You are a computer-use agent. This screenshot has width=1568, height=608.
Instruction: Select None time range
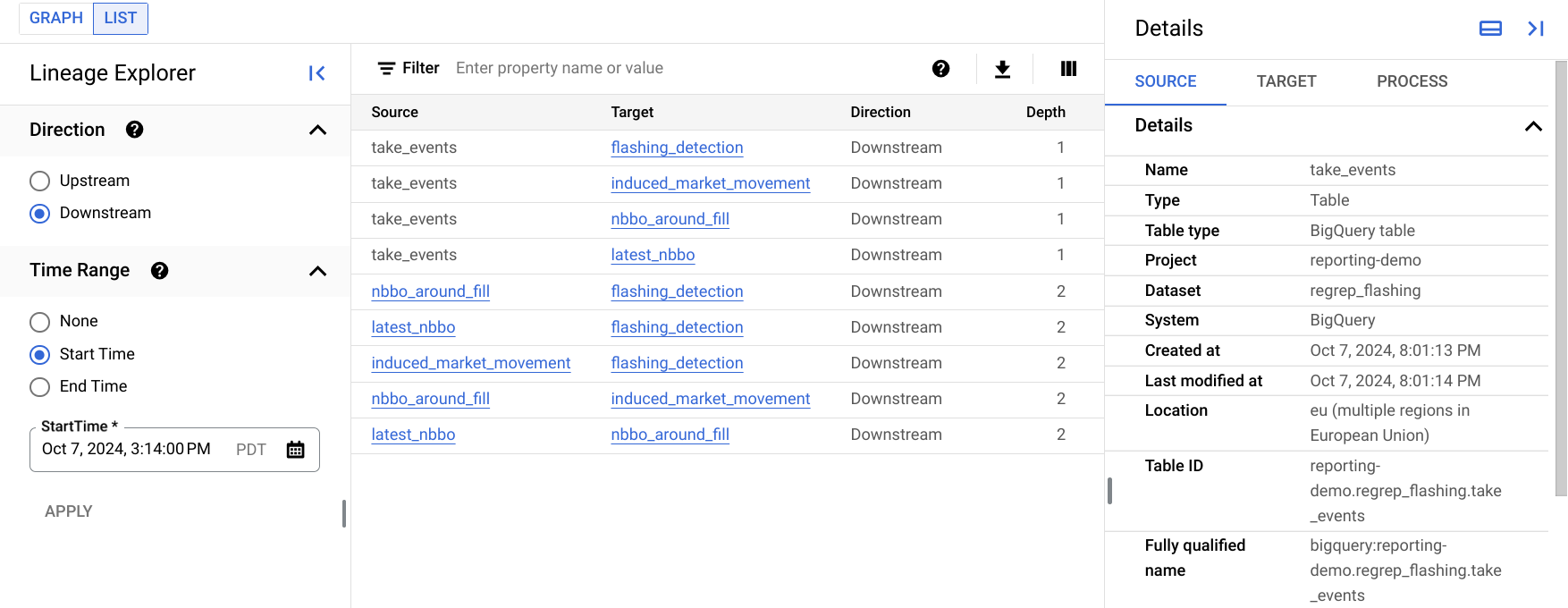click(39, 322)
